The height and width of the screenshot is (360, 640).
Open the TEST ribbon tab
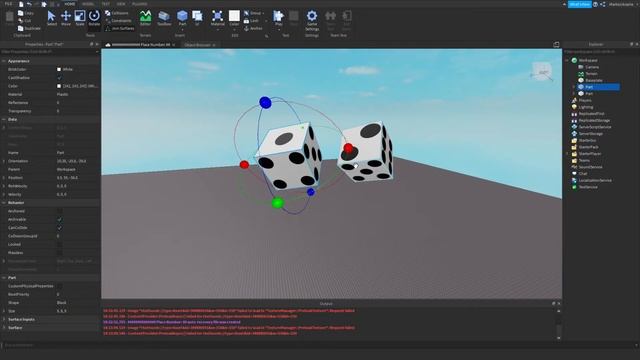point(106,4)
